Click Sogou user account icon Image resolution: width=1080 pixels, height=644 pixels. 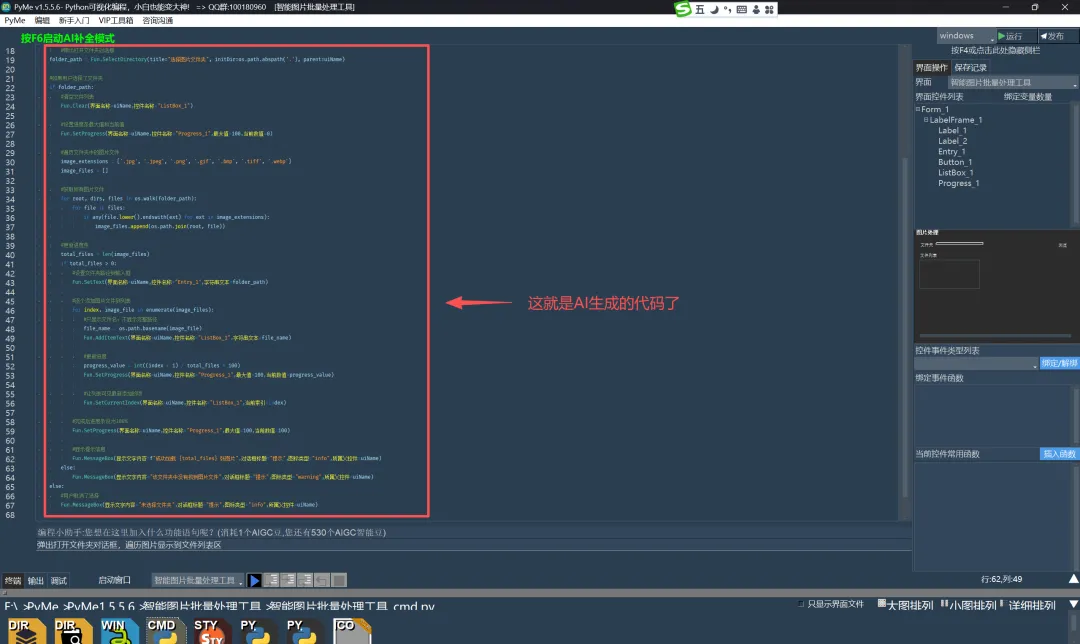click(756, 9)
